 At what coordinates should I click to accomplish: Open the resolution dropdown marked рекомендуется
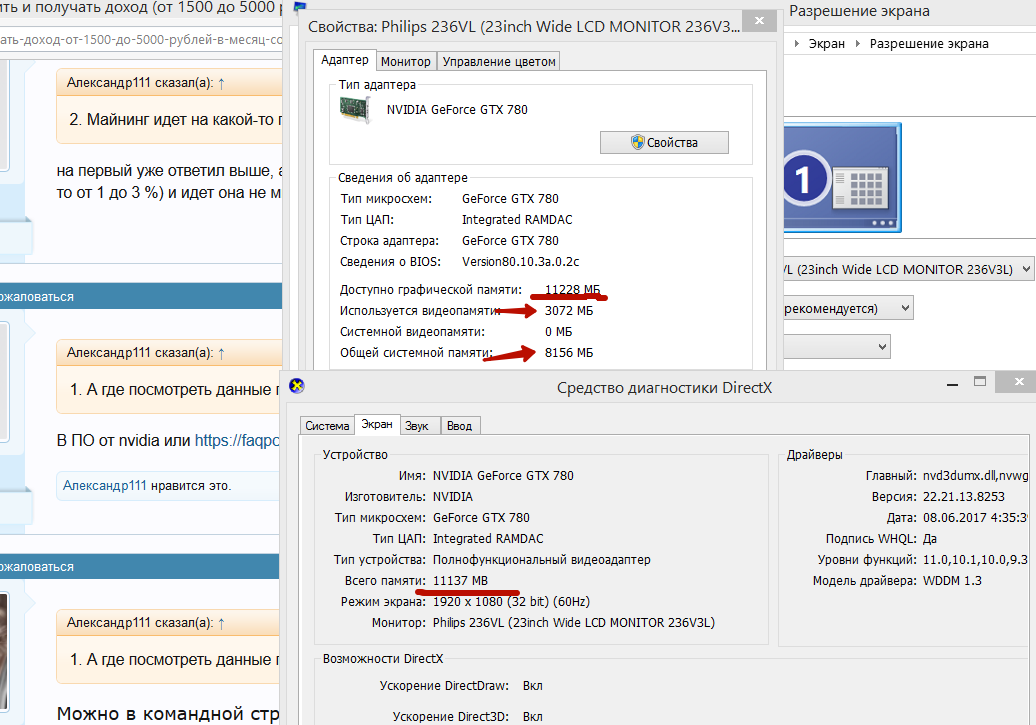848,309
